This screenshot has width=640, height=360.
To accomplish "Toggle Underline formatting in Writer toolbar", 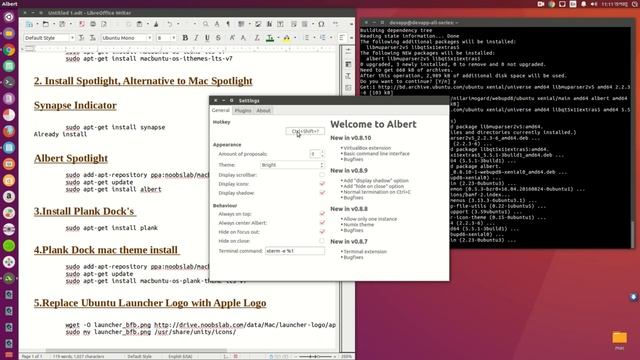I will click(207, 38).
